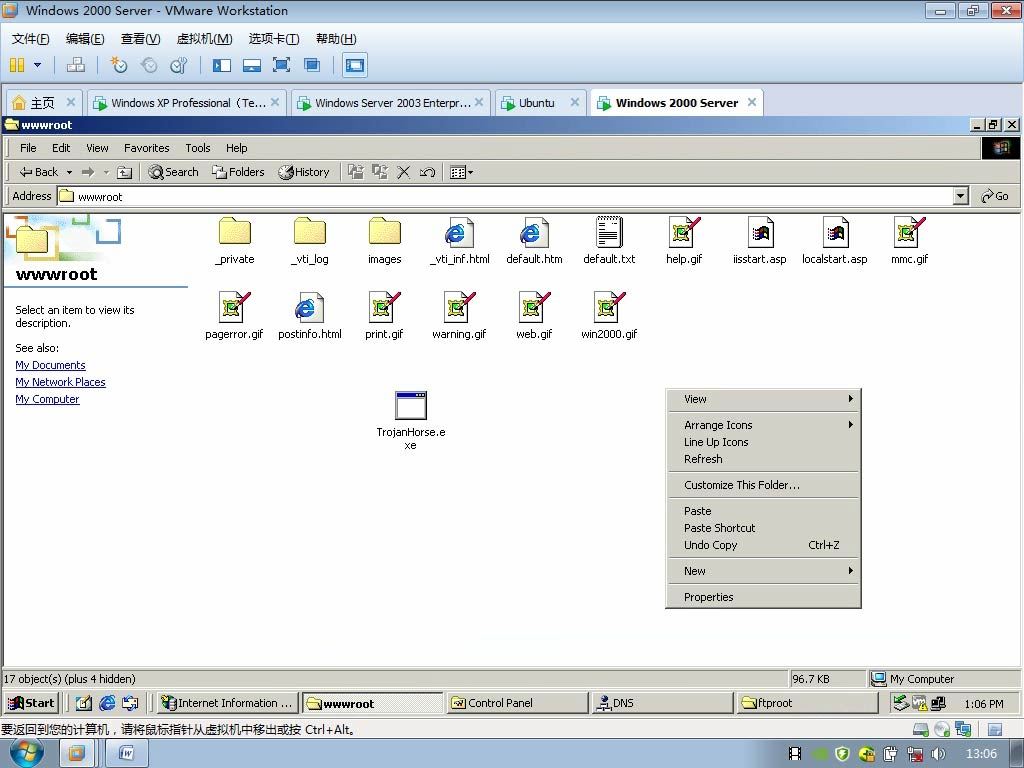Open the Explorer Tools menu
Screen dimensions: 1024x768
click(198, 148)
